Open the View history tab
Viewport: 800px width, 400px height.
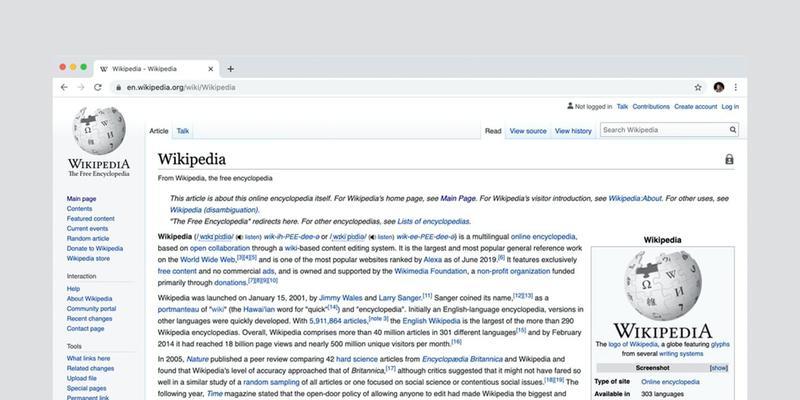point(573,131)
